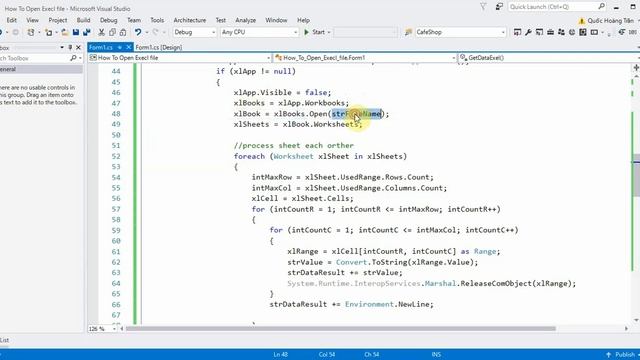Viewport: 640px width, 360px height.
Task: Click the Toolbox search magnifier icon
Action: pos(73,58)
